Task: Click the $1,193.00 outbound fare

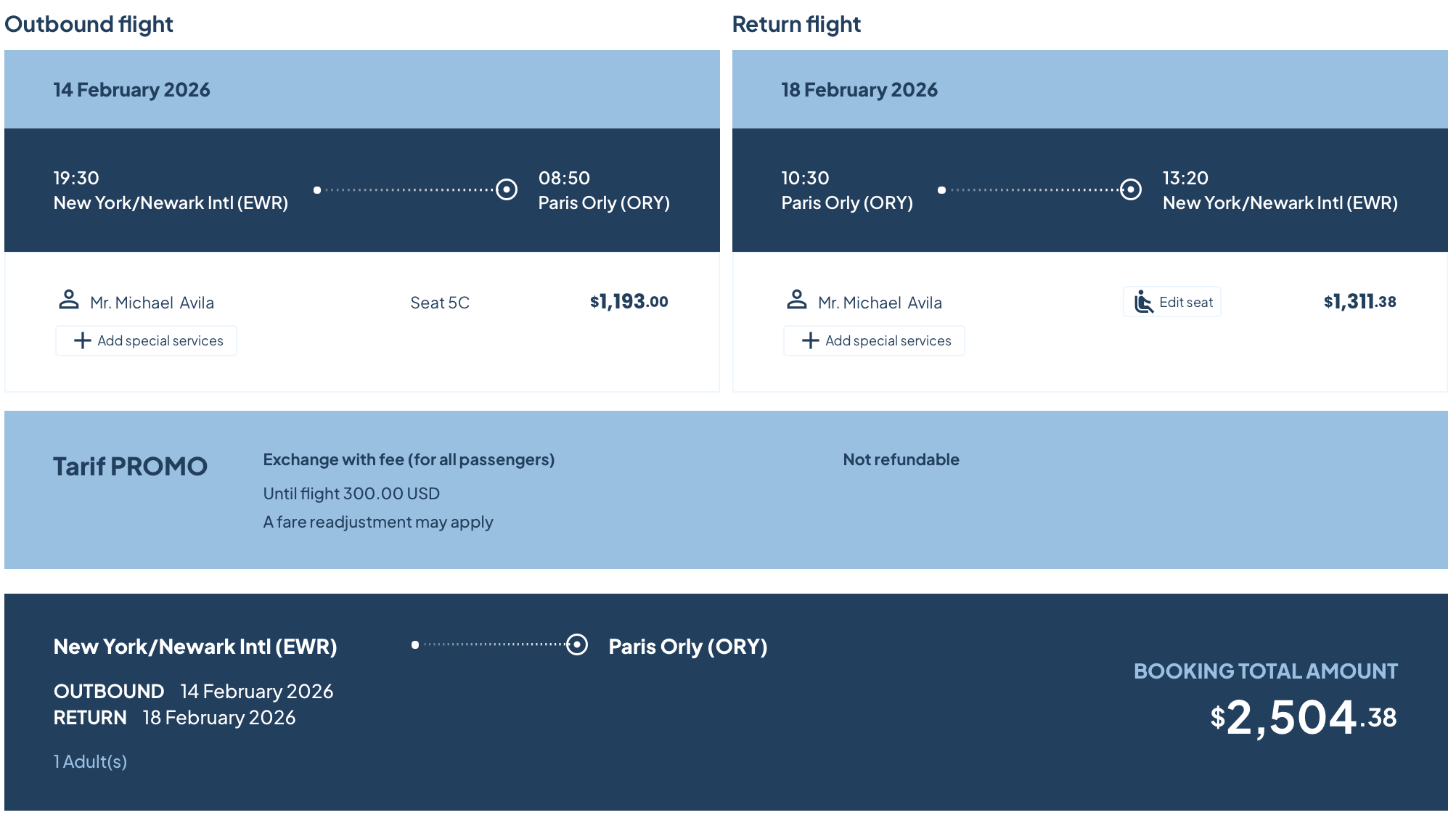Action: coord(629,301)
